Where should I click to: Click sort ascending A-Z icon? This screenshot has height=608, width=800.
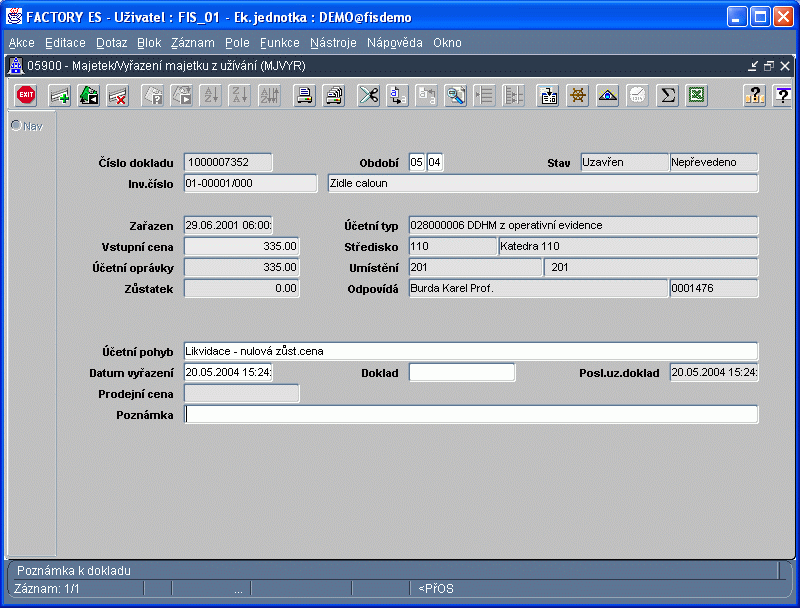211,95
